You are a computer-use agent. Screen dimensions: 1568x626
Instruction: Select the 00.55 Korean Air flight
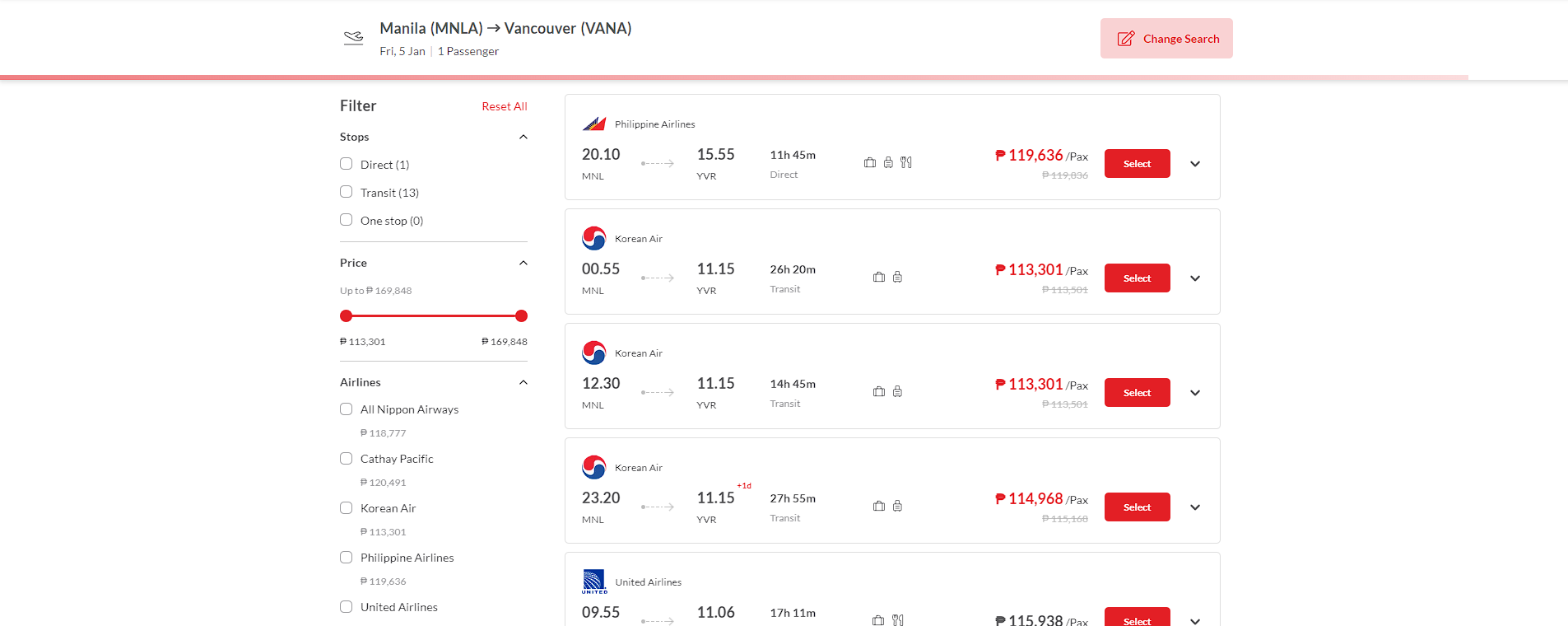(1137, 278)
